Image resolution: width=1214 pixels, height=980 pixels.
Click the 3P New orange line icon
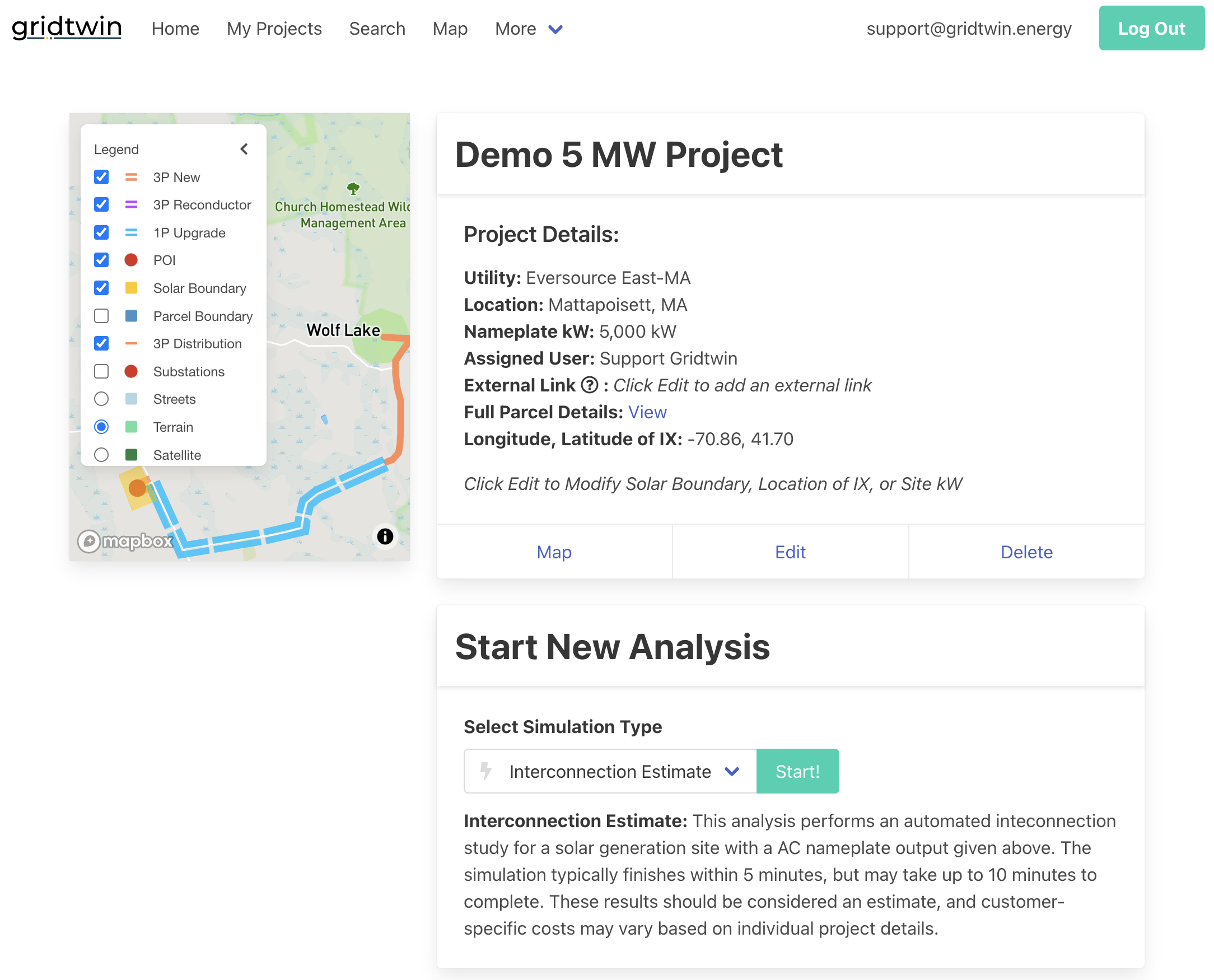click(132, 178)
